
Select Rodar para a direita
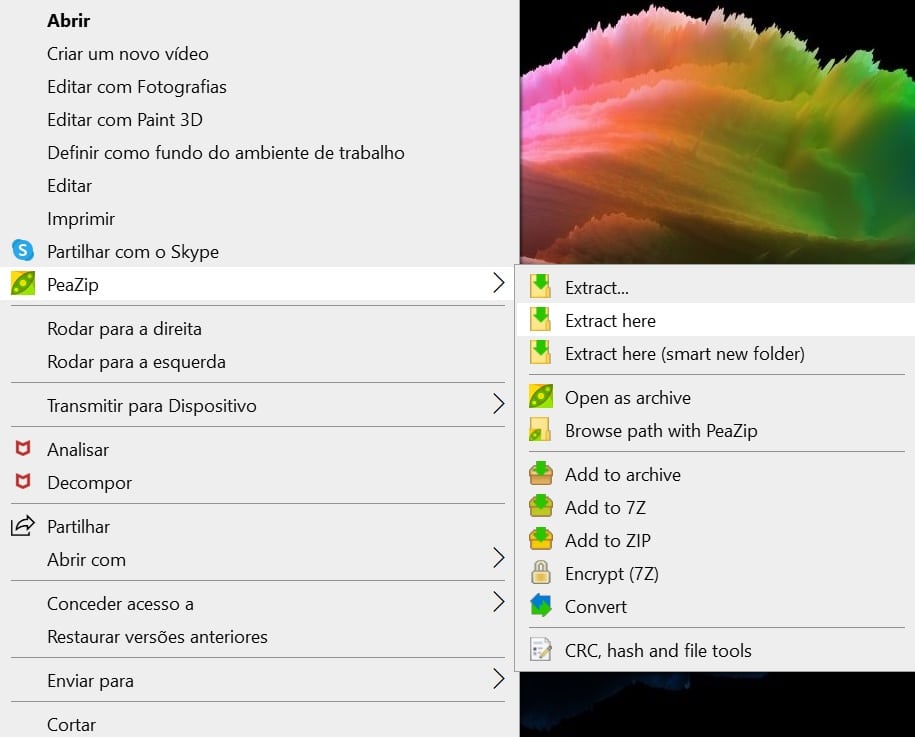tap(124, 329)
